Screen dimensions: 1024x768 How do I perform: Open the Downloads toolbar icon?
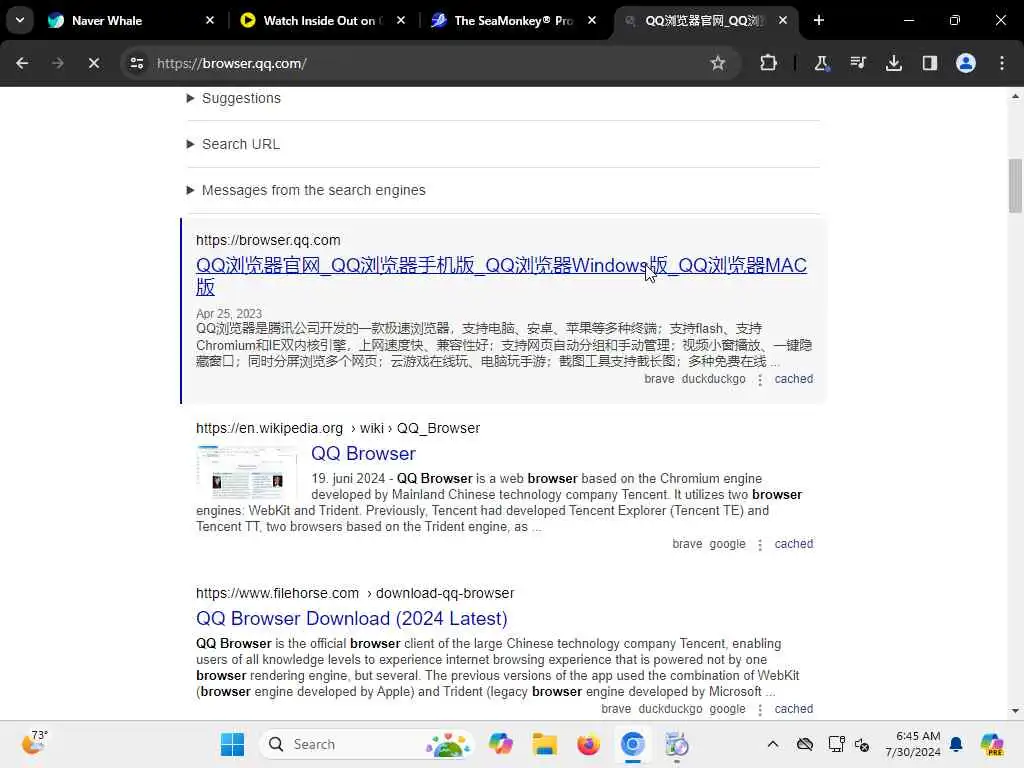point(893,63)
